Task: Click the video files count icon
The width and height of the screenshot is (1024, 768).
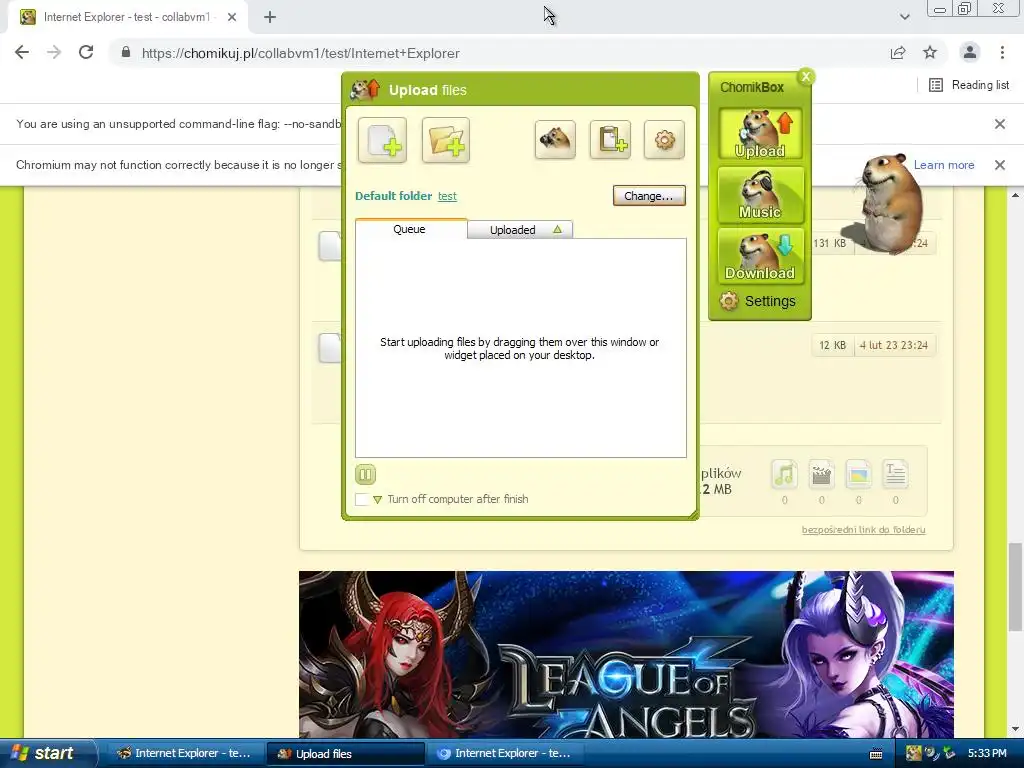Action: tap(822, 475)
